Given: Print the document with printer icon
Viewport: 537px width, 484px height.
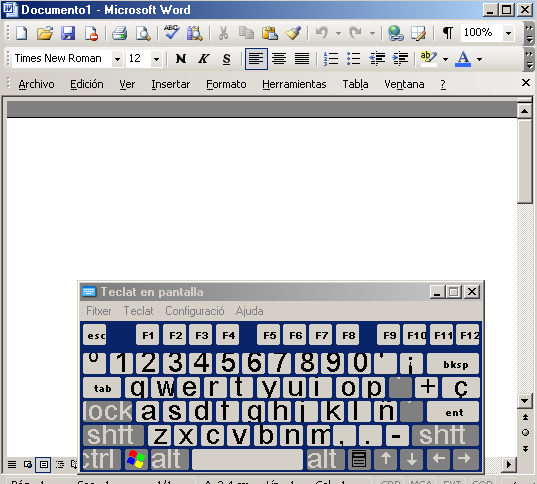Looking at the screenshot, I should pyautogui.click(x=120, y=33).
